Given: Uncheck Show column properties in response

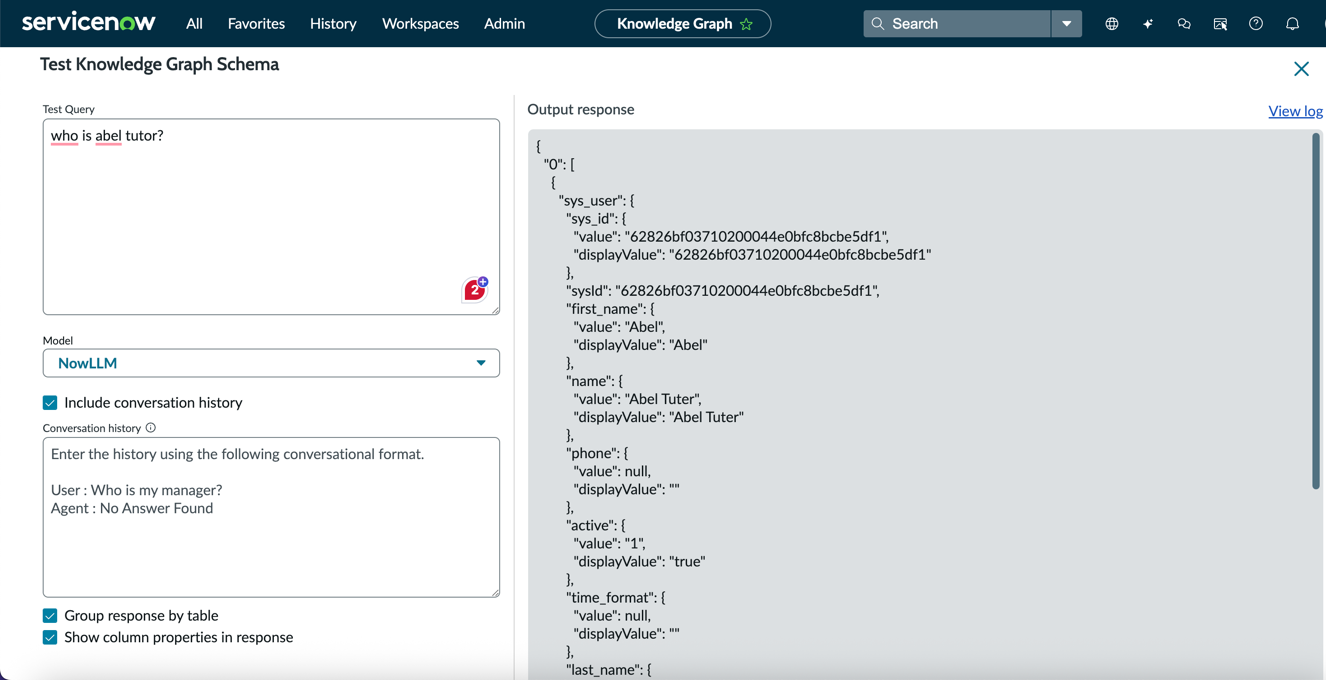Looking at the screenshot, I should point(50,638).
